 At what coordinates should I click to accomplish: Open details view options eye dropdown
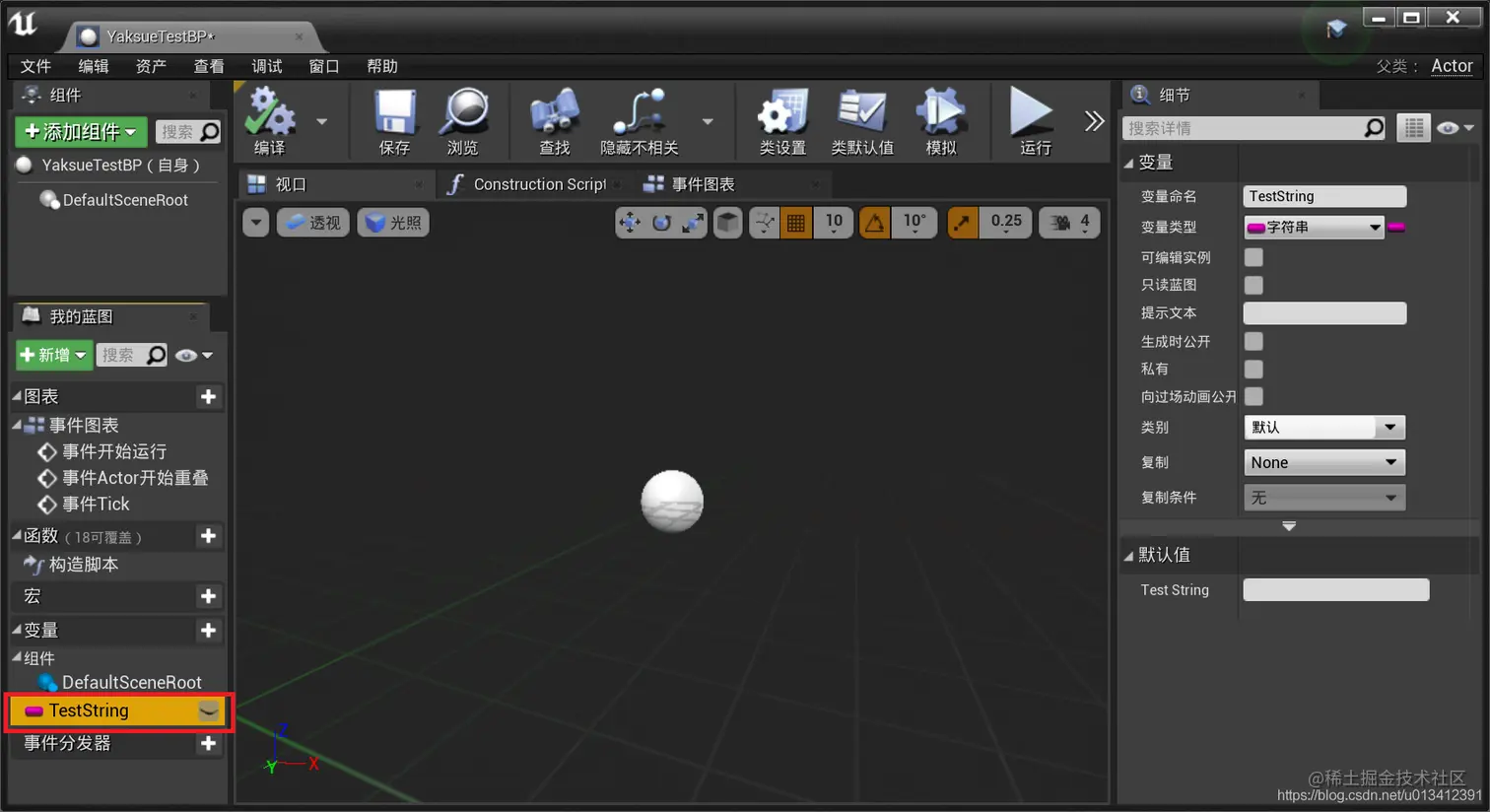[1455, 128]
